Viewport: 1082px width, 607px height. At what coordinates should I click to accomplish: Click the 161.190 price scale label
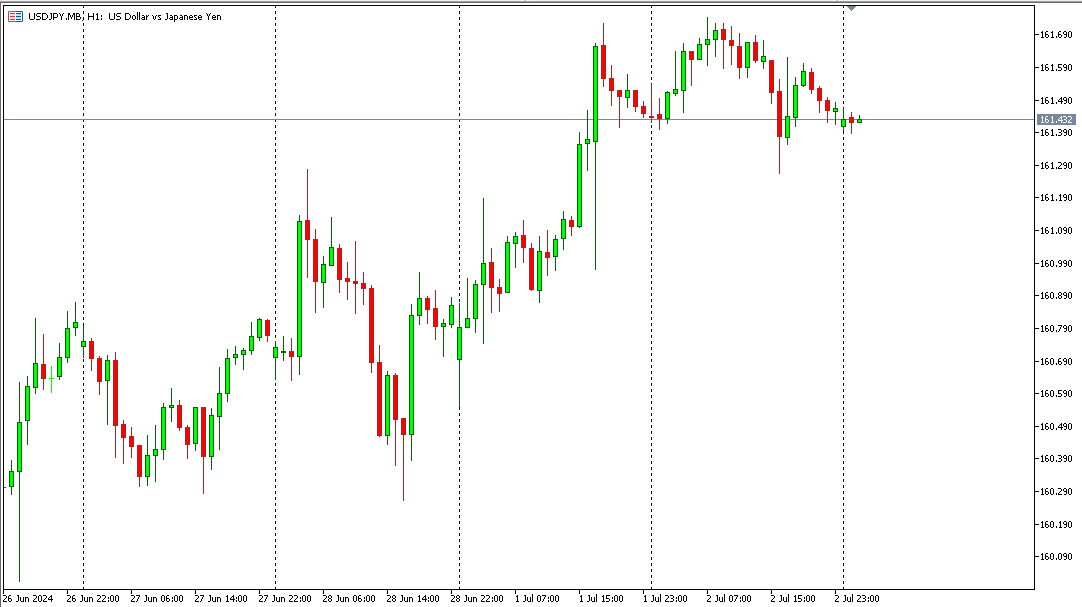pyautogui.click(x=1056, y=198)
